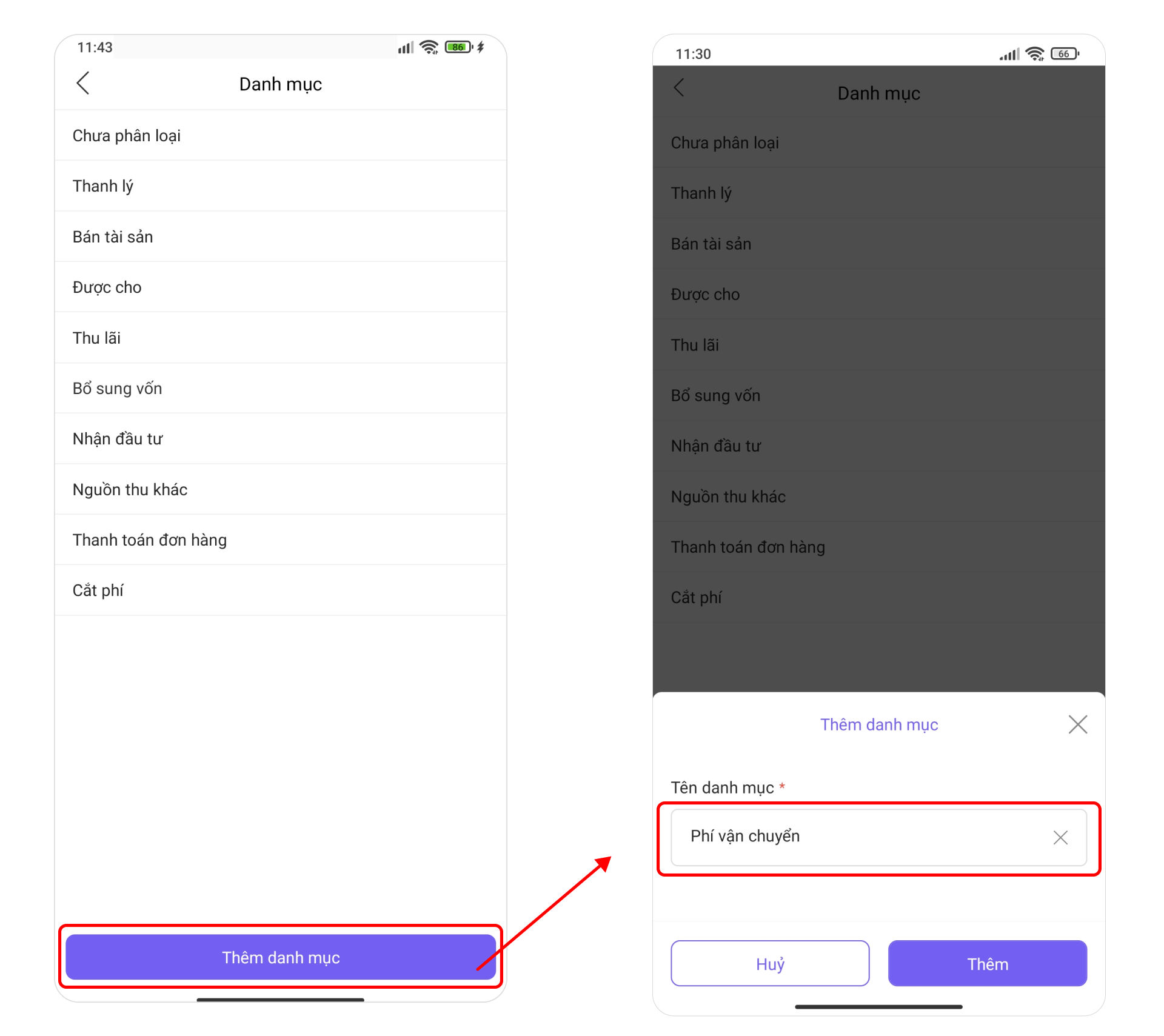The height and width of the screenshot is (1036, 1164).
Task: Clear the Phí vận chuyển text field
Action: pos(1060,837)
